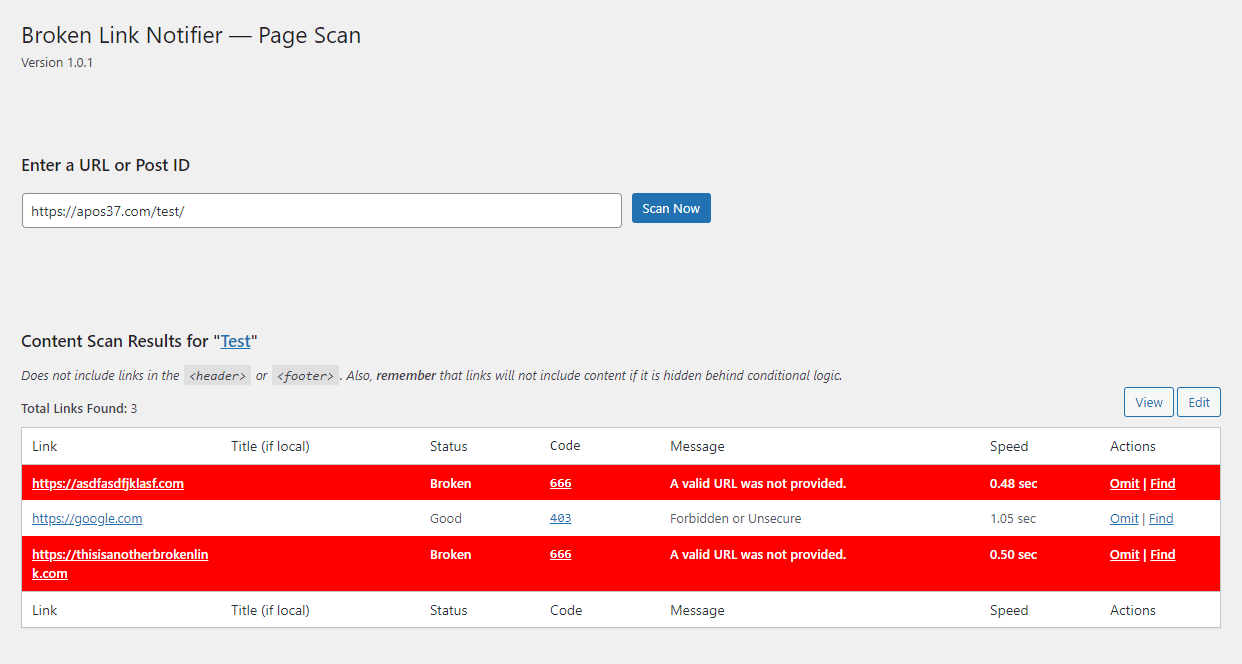This screenshot has height=664, width=1242.
Task: Find the thisisanotherbrokenlink.com link on page
Action: click(1162, 554)
